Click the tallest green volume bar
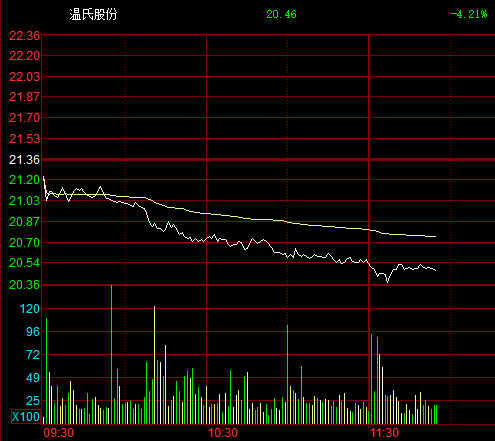495x441 pixels. (111, 354)
